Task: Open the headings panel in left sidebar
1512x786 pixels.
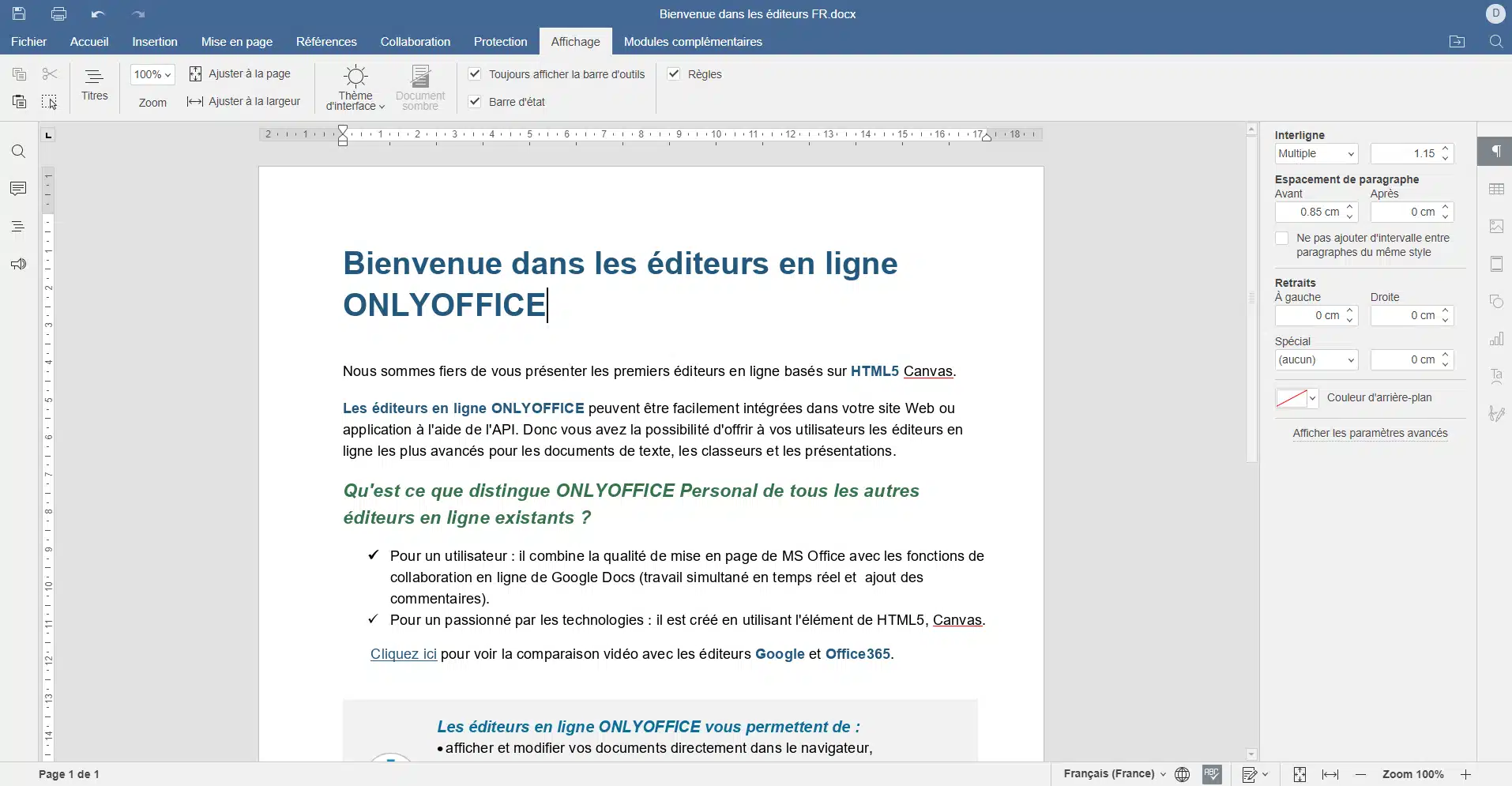Action: pyautogui.click(x=18, y=227)
